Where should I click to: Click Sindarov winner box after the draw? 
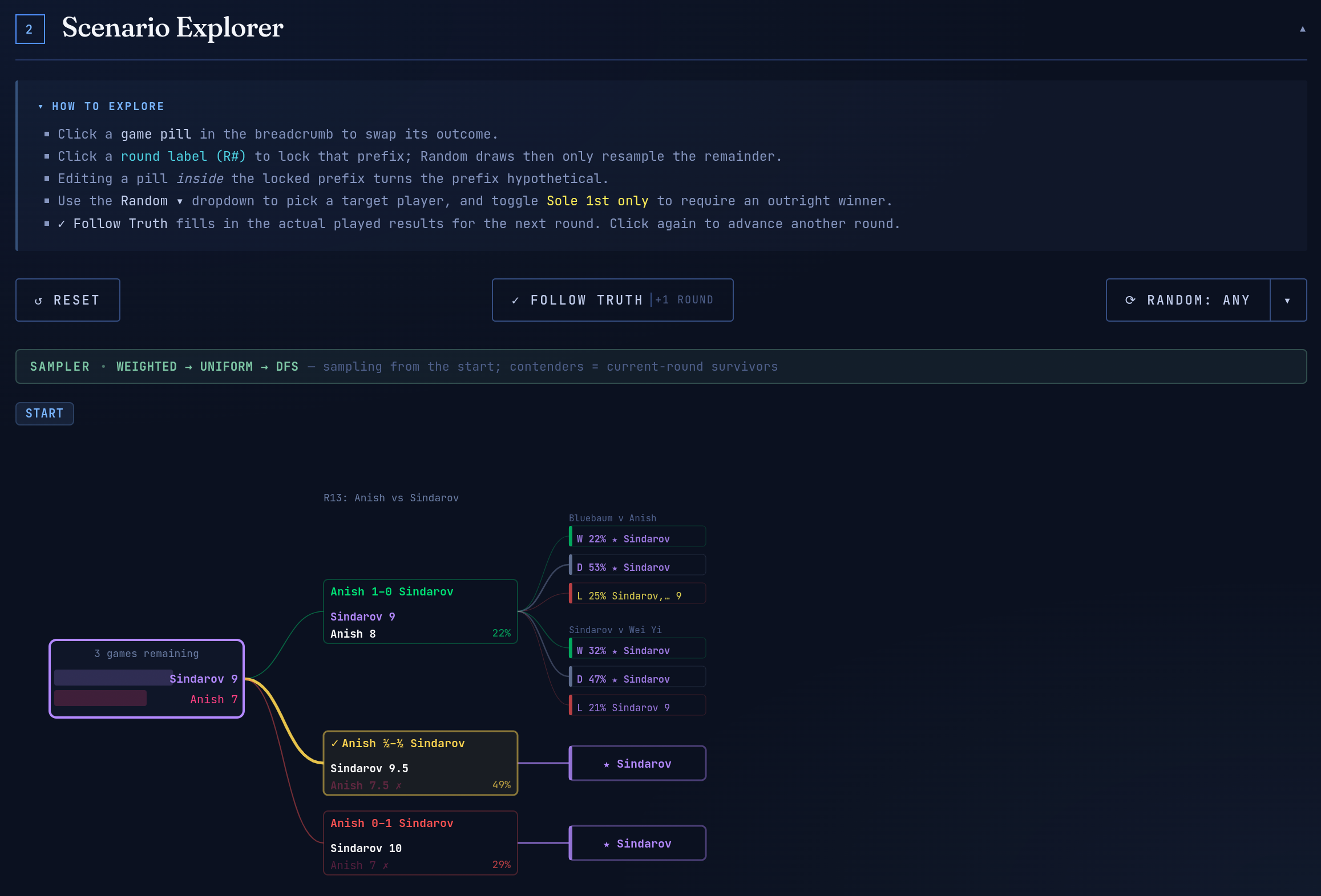coord(637,763)
